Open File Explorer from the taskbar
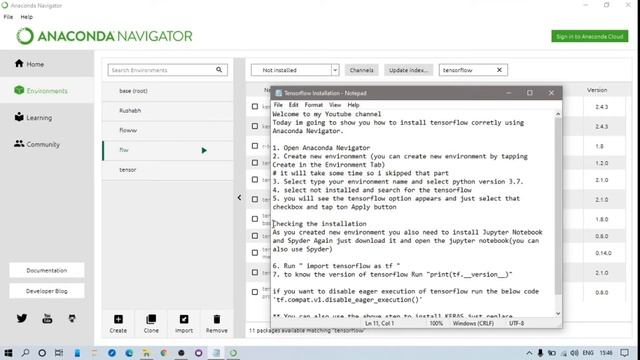This screenshot has height=360, width=640. coord(146,353)
